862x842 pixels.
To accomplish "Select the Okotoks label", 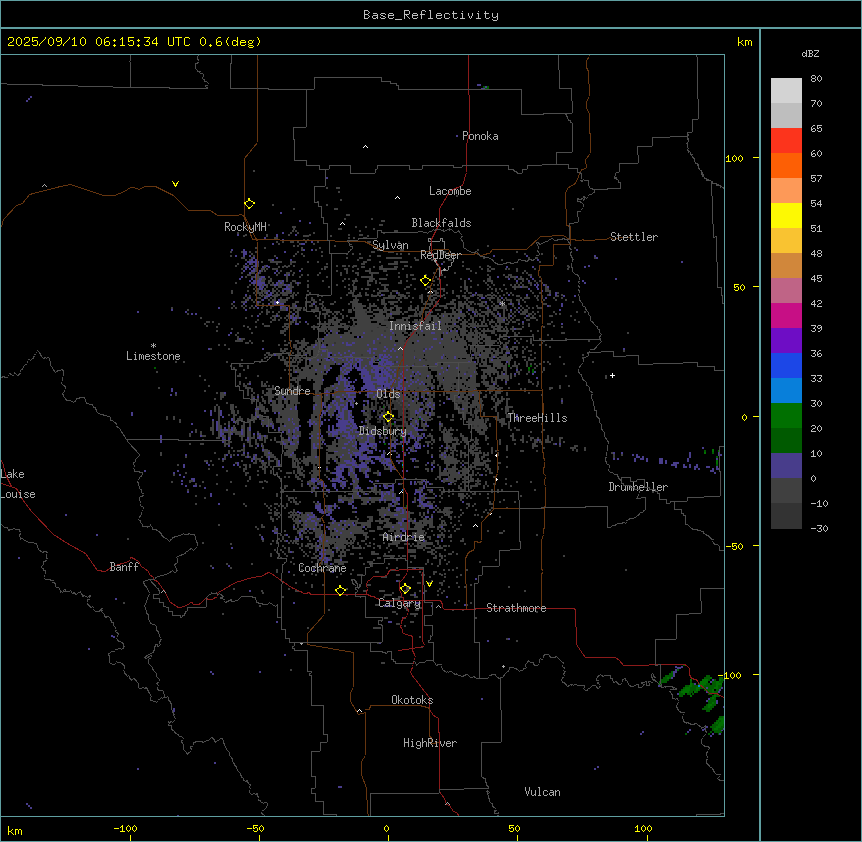I will point(412,700).
